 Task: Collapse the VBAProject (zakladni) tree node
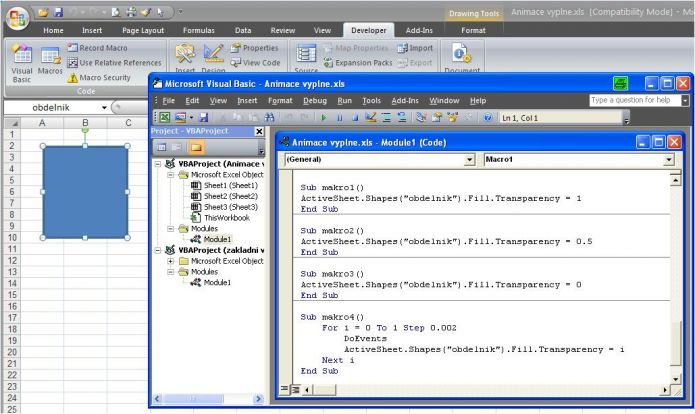coord(158,250)
